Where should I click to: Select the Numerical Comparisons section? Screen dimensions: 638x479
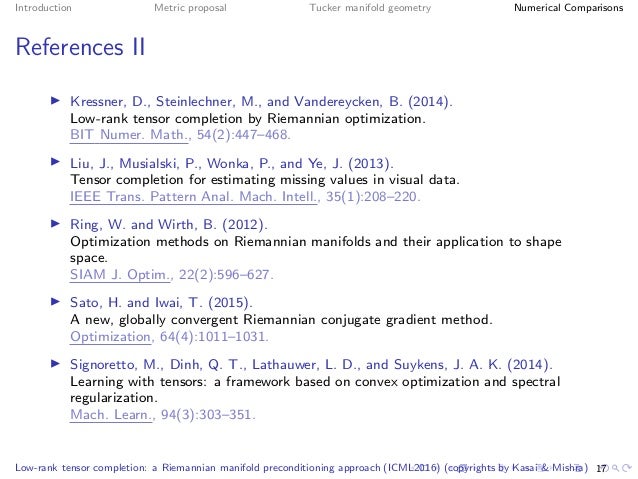[568, 8]
